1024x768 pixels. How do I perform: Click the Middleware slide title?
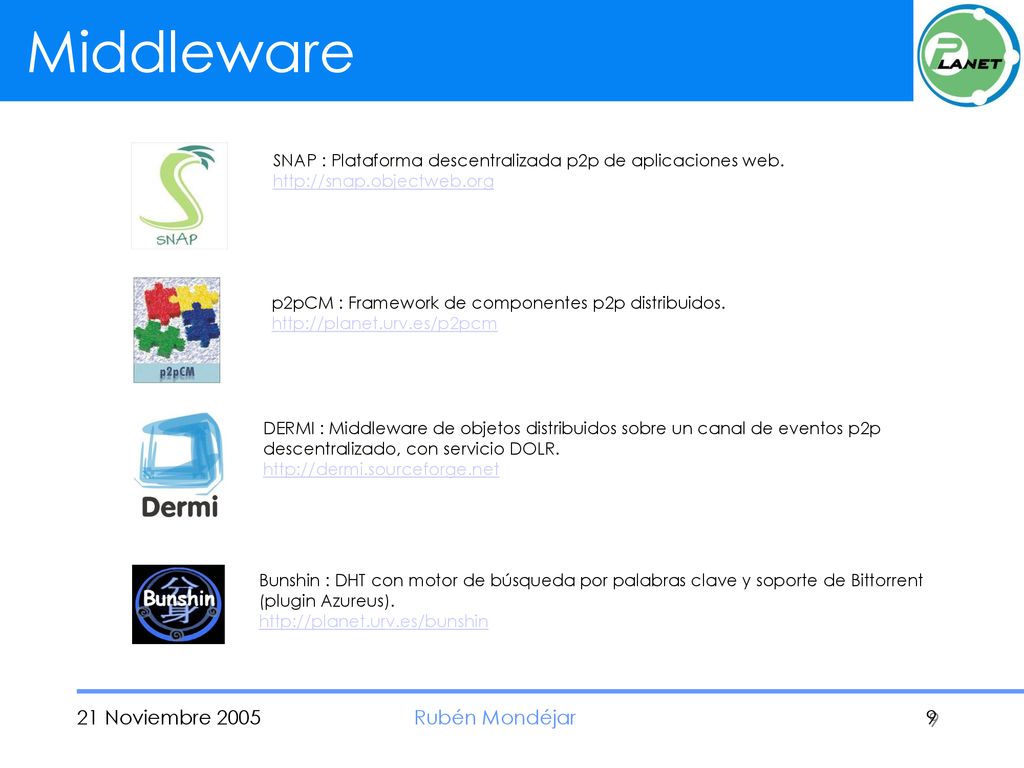[x=191, y=52]
